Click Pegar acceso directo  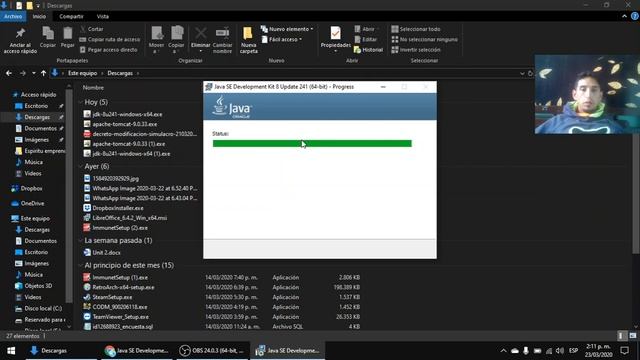pyautogui.click(x=109, y=50)
